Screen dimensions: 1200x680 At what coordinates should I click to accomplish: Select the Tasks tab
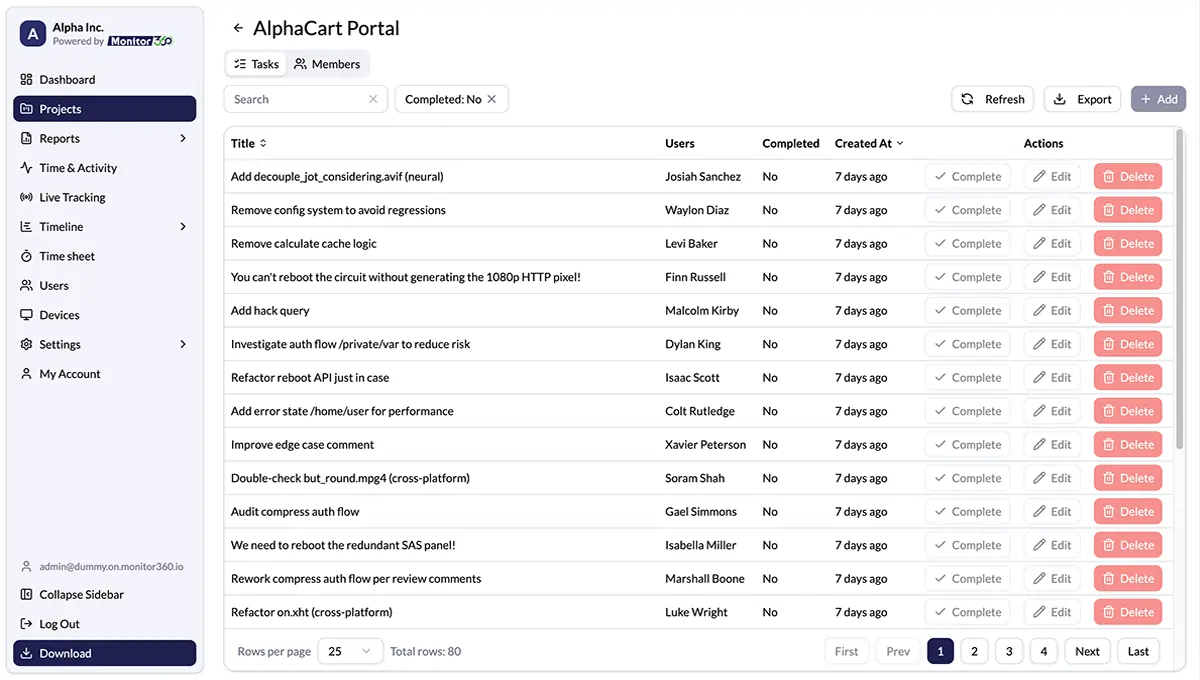(x=256, y=63)
